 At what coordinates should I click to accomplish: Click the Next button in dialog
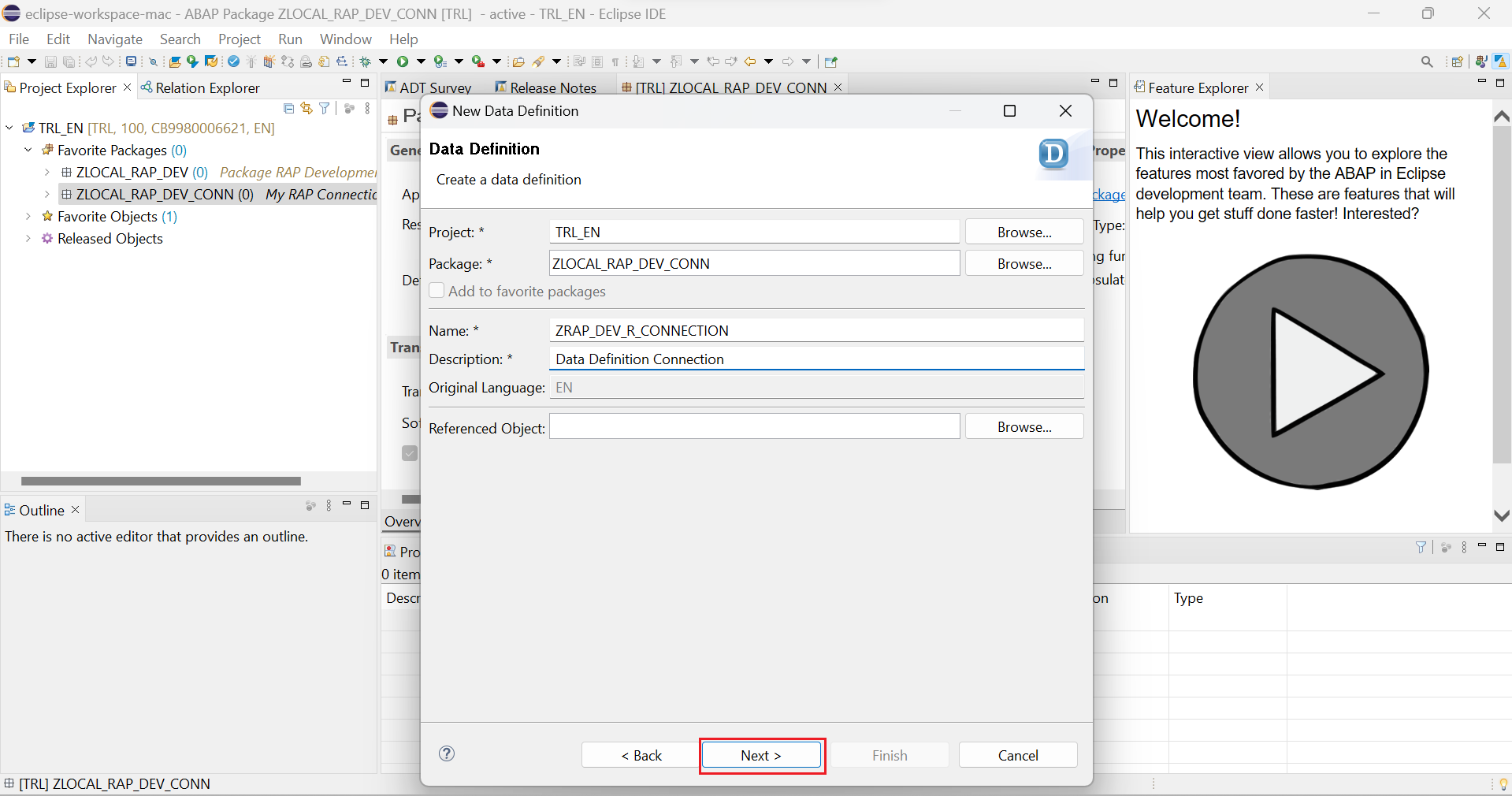(761, 755)
